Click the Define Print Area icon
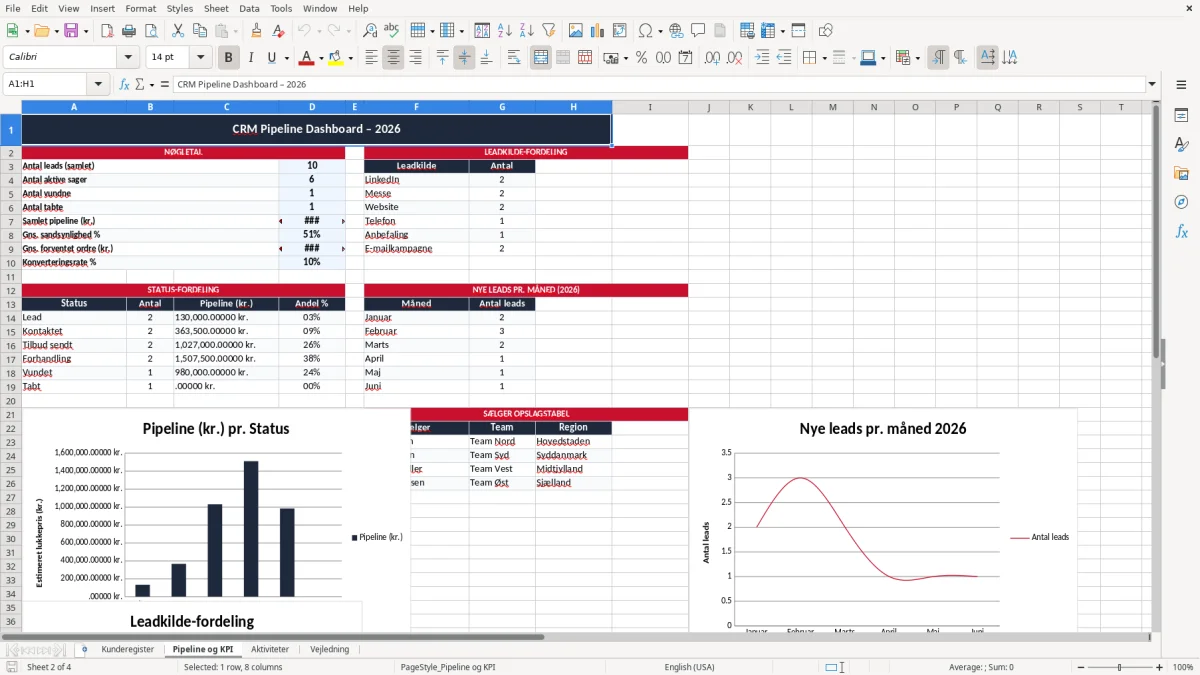Screen dimensions: 1200x675 pos(747,31)
